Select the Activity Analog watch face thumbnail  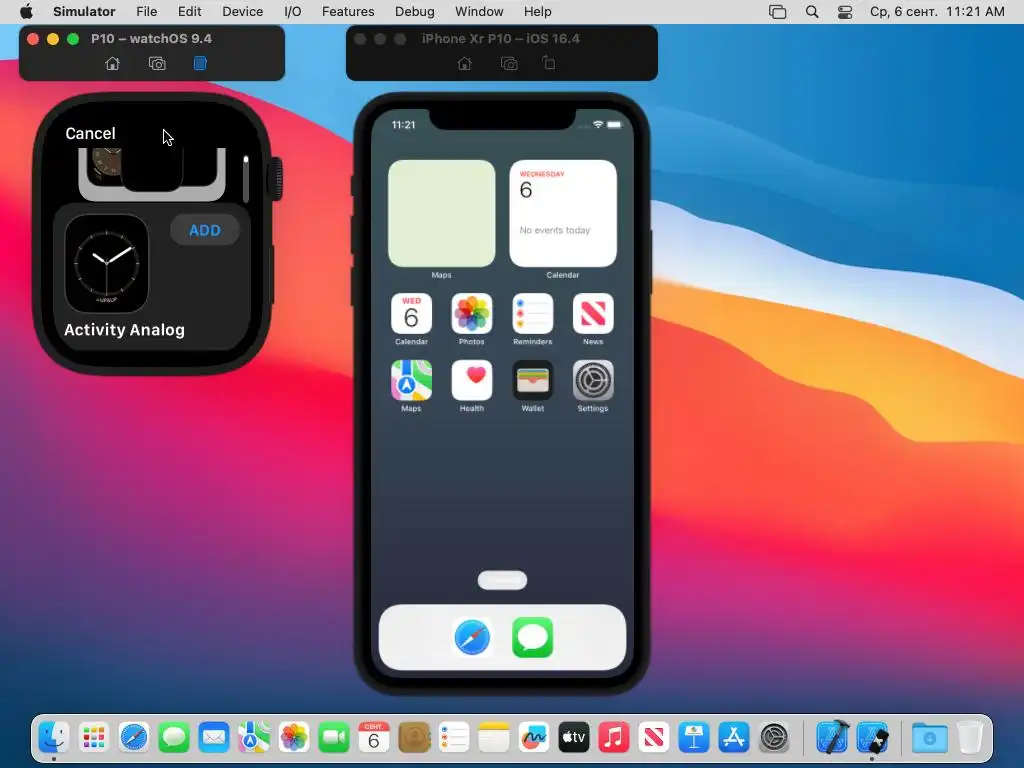(x=106, y=264)
